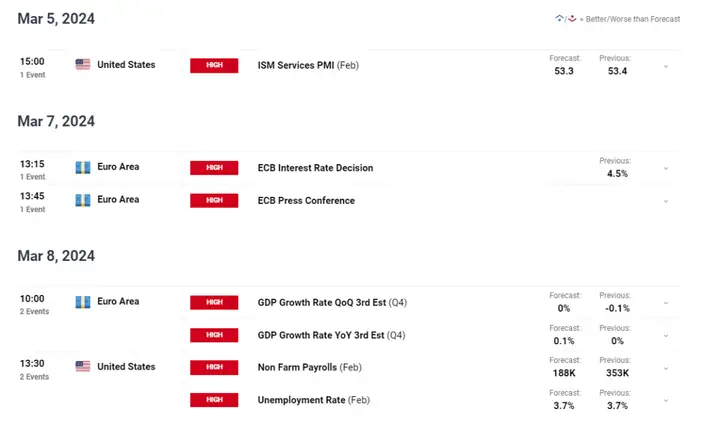
Task: Click the HIGH impact badge for Unemployment Rate
Action: pyautogui.click(x=214, y=400)
